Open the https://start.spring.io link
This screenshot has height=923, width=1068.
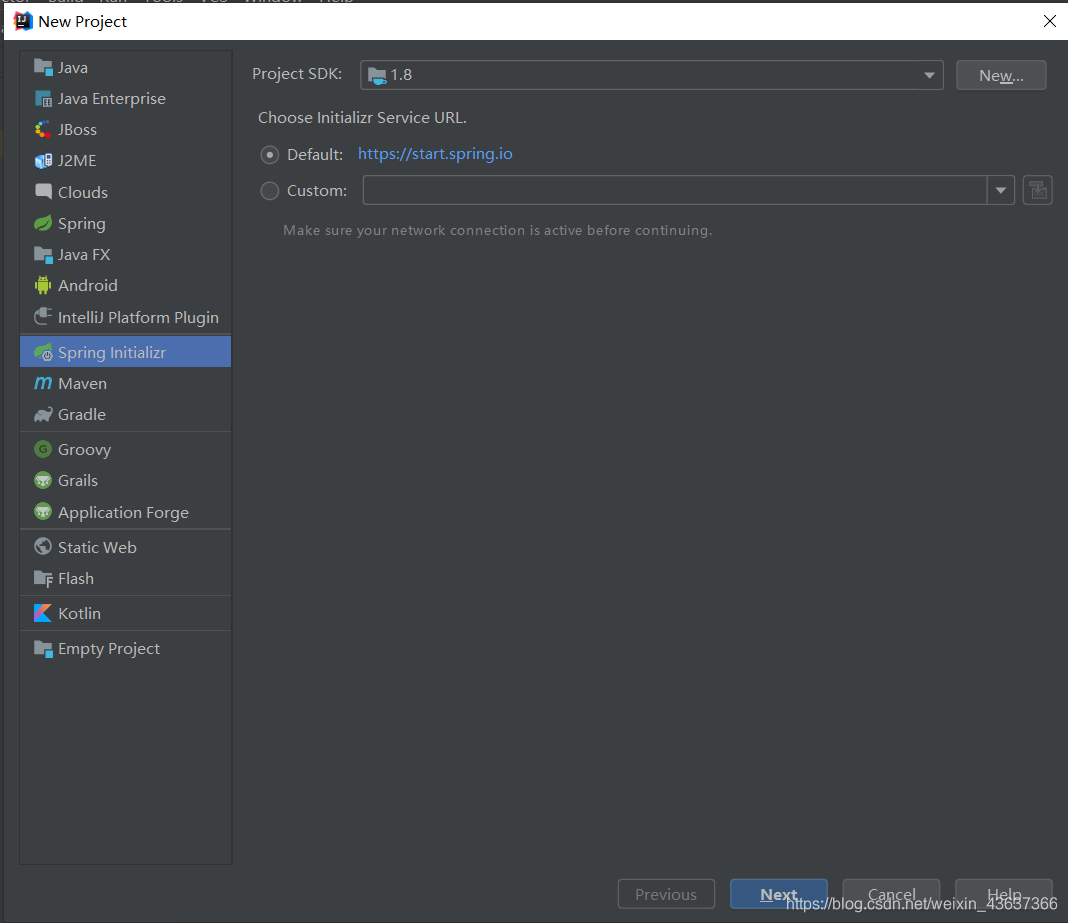click(435, 154)
